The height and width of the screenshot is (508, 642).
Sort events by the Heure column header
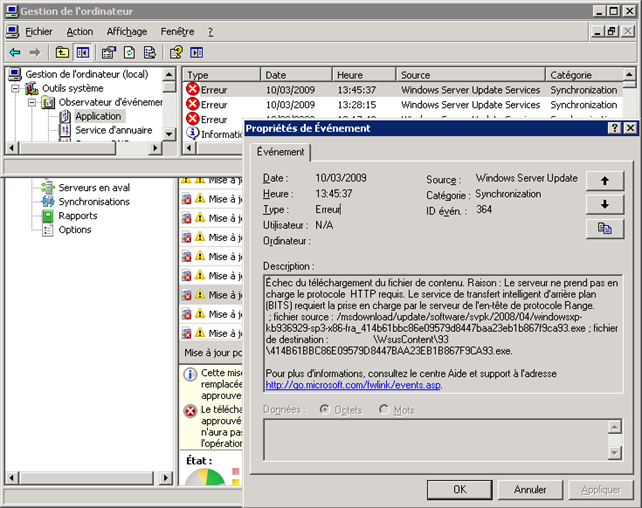(x=364, y=75)
